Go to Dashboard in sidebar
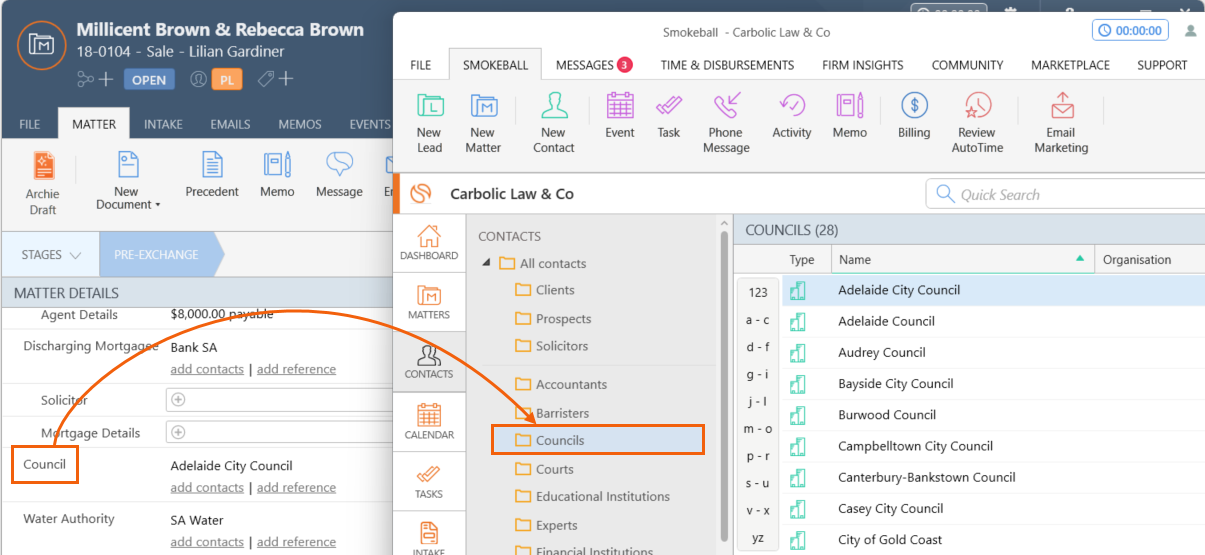 429,242
